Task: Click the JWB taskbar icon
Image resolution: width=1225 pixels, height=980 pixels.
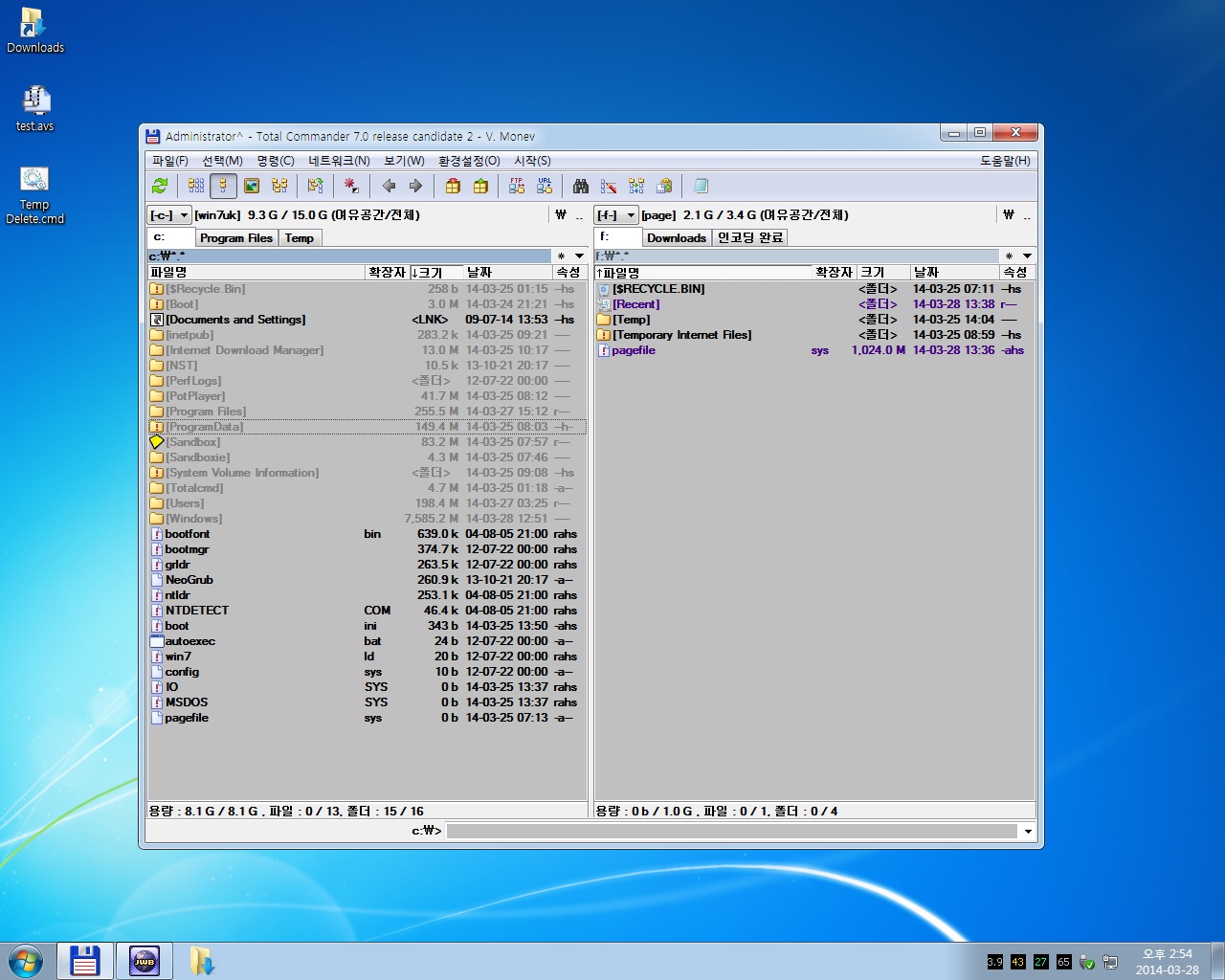Action: 145,961
